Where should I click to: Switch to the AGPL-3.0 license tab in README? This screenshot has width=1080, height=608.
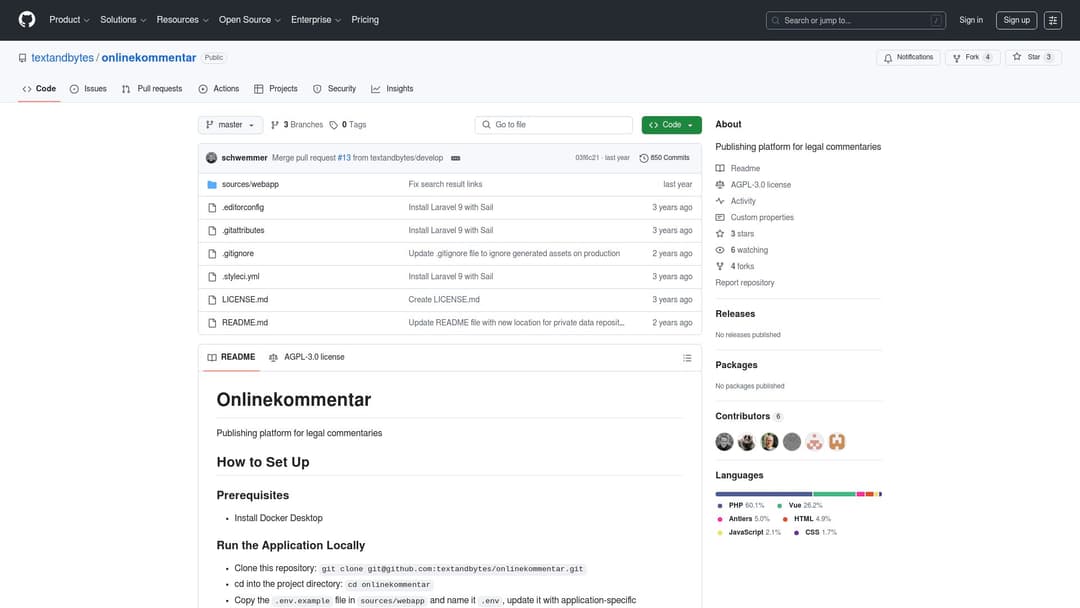coord(307,357)
